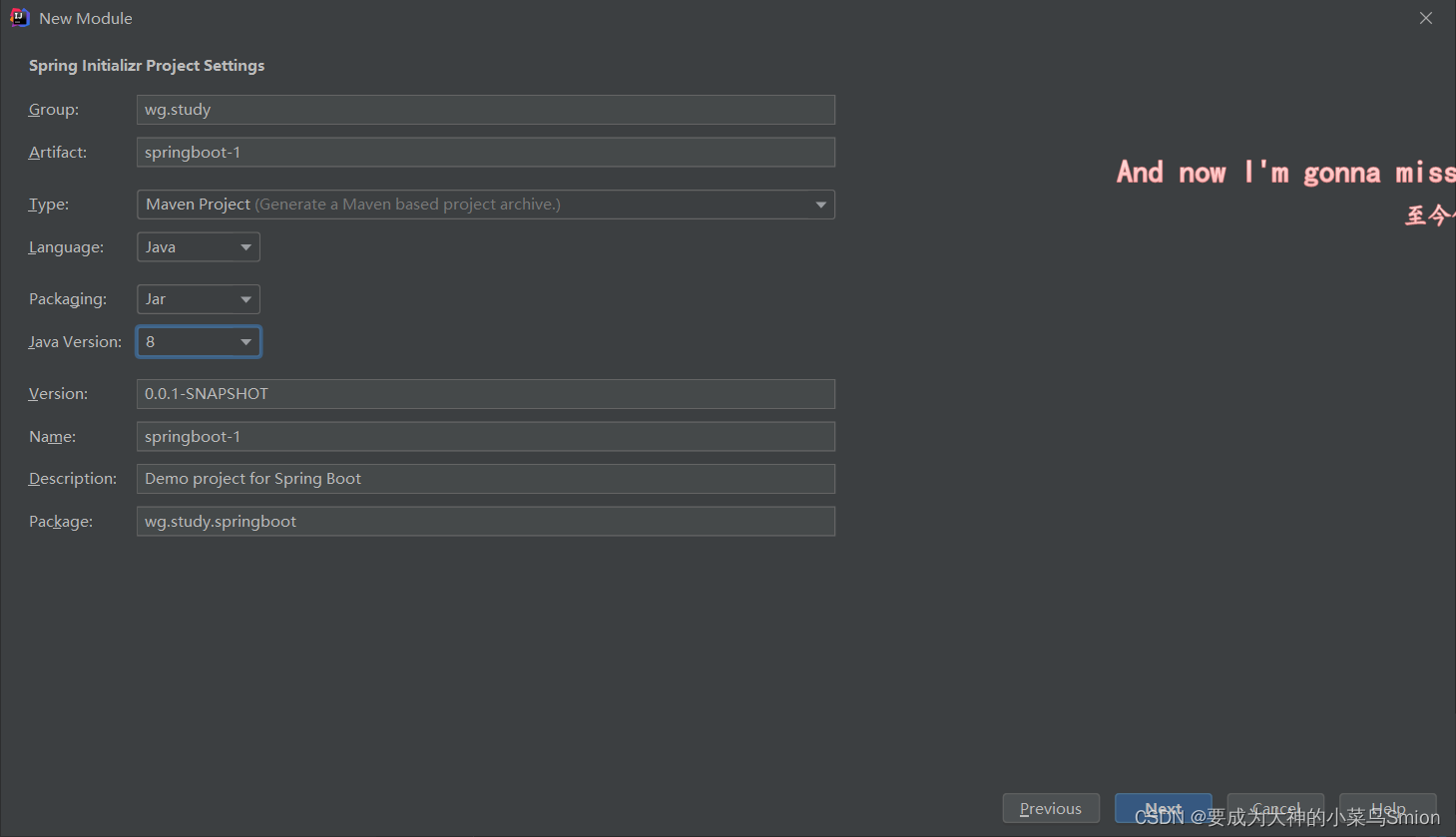This screenshot has width=1456, height=837.
Task: Click the IntelliJ IDEA logo icon
Action: 19,18
